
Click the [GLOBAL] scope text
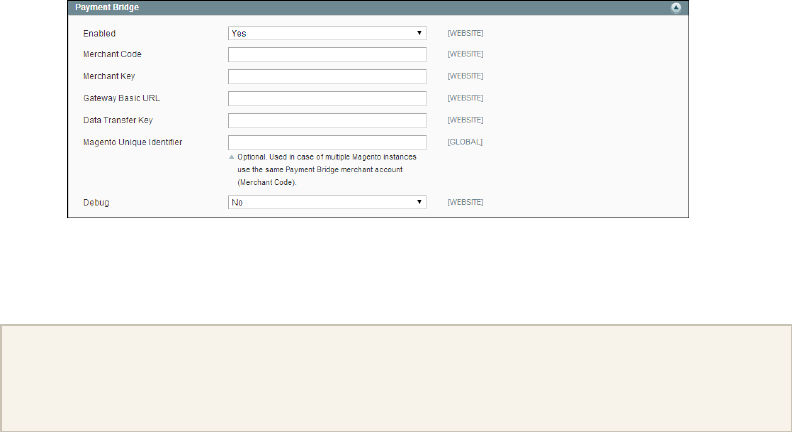465,142
